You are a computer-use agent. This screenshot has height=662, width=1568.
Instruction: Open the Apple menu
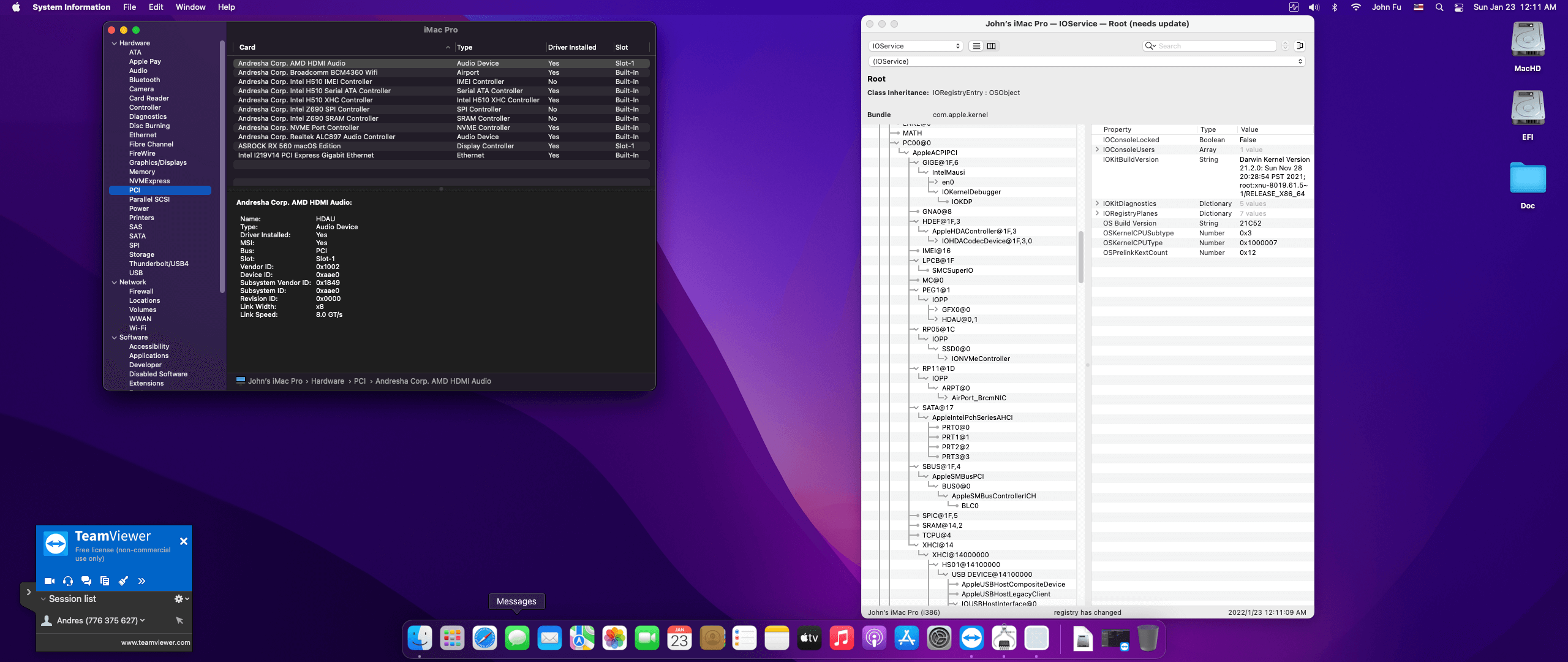[16, 7]
